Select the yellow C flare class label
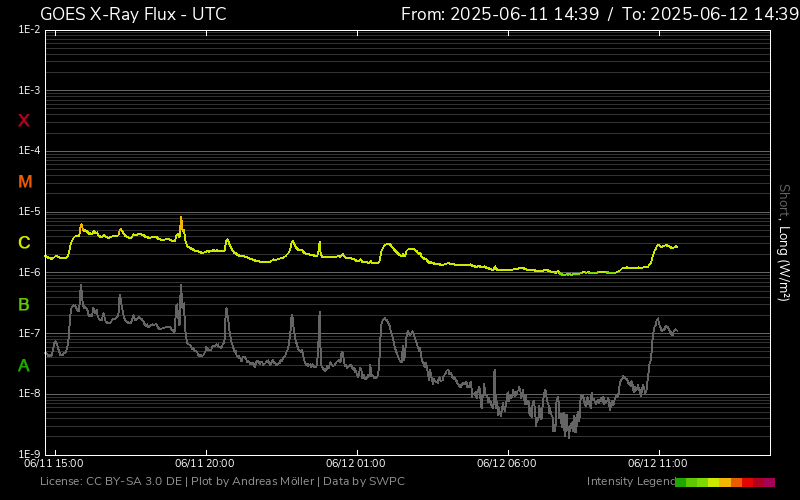 point(24,243)
